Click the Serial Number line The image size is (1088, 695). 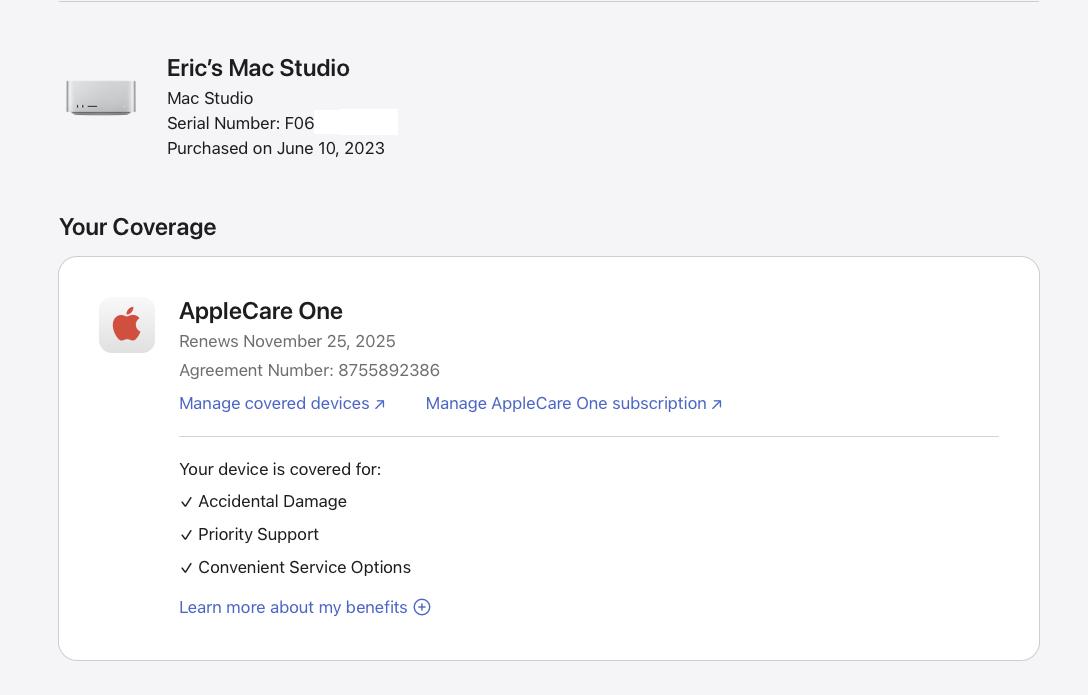point(241,123)
